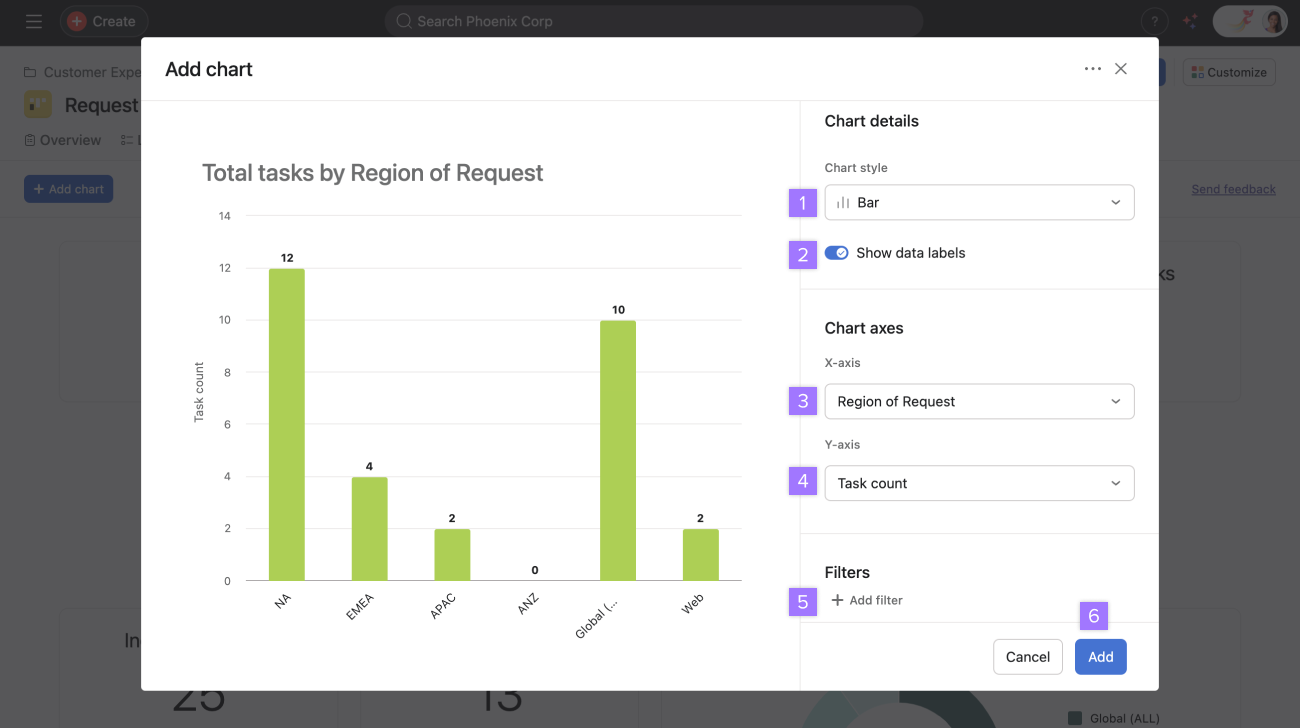The height and width of the screenshot is (728, 1300).
Task: Click the Create plus icon
Action: pos(77,20)
